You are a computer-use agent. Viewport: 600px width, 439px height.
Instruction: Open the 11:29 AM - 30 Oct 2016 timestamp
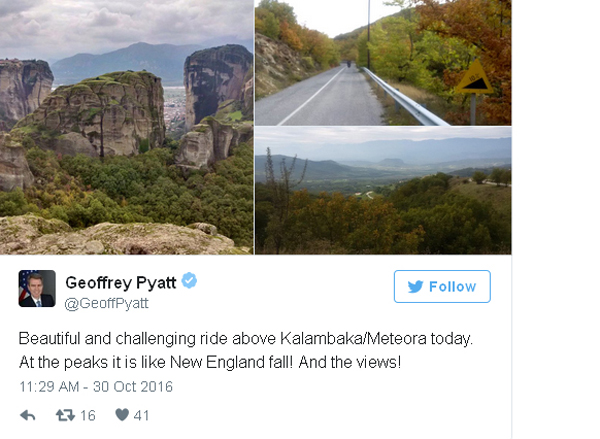[96, 387]
